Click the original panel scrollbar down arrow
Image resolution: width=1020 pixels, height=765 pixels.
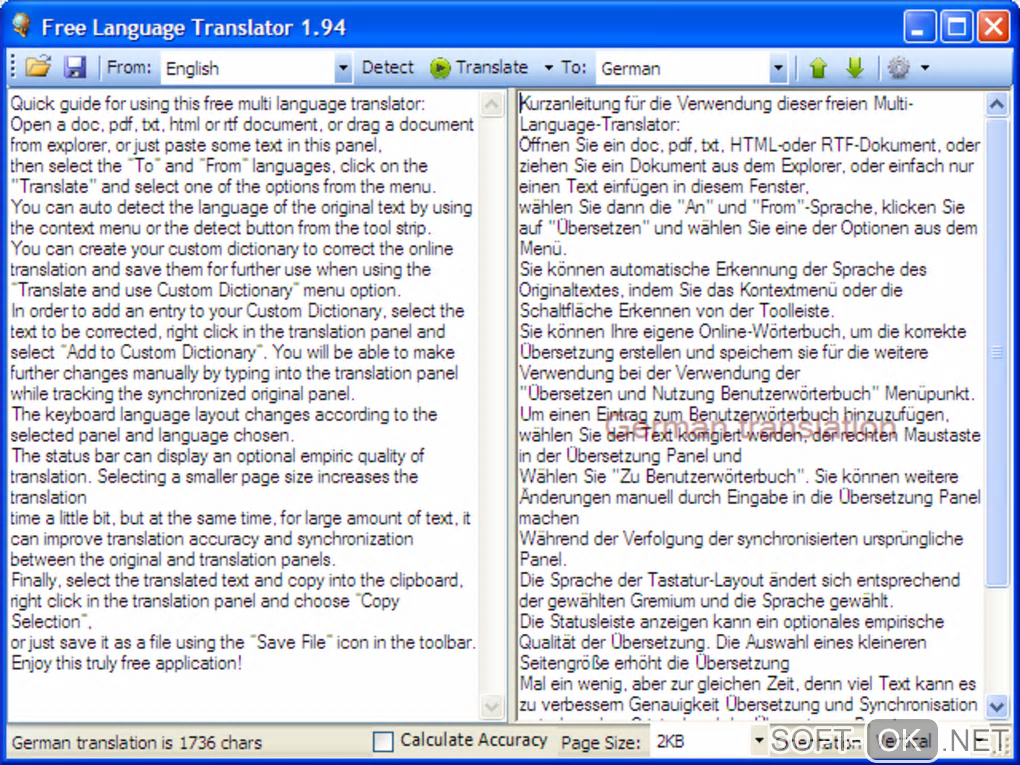492,706
